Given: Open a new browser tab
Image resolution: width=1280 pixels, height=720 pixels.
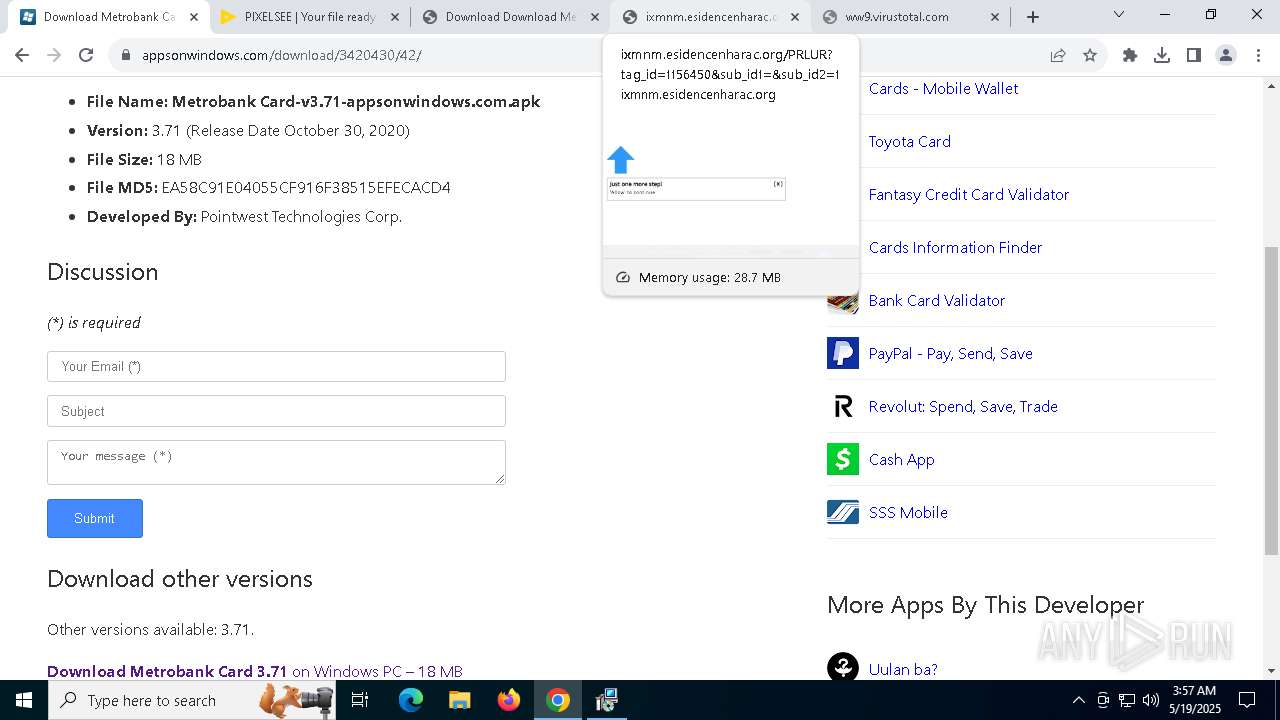Looking at the screenshot, I should pyautogui.click(x=1033, y=16).
